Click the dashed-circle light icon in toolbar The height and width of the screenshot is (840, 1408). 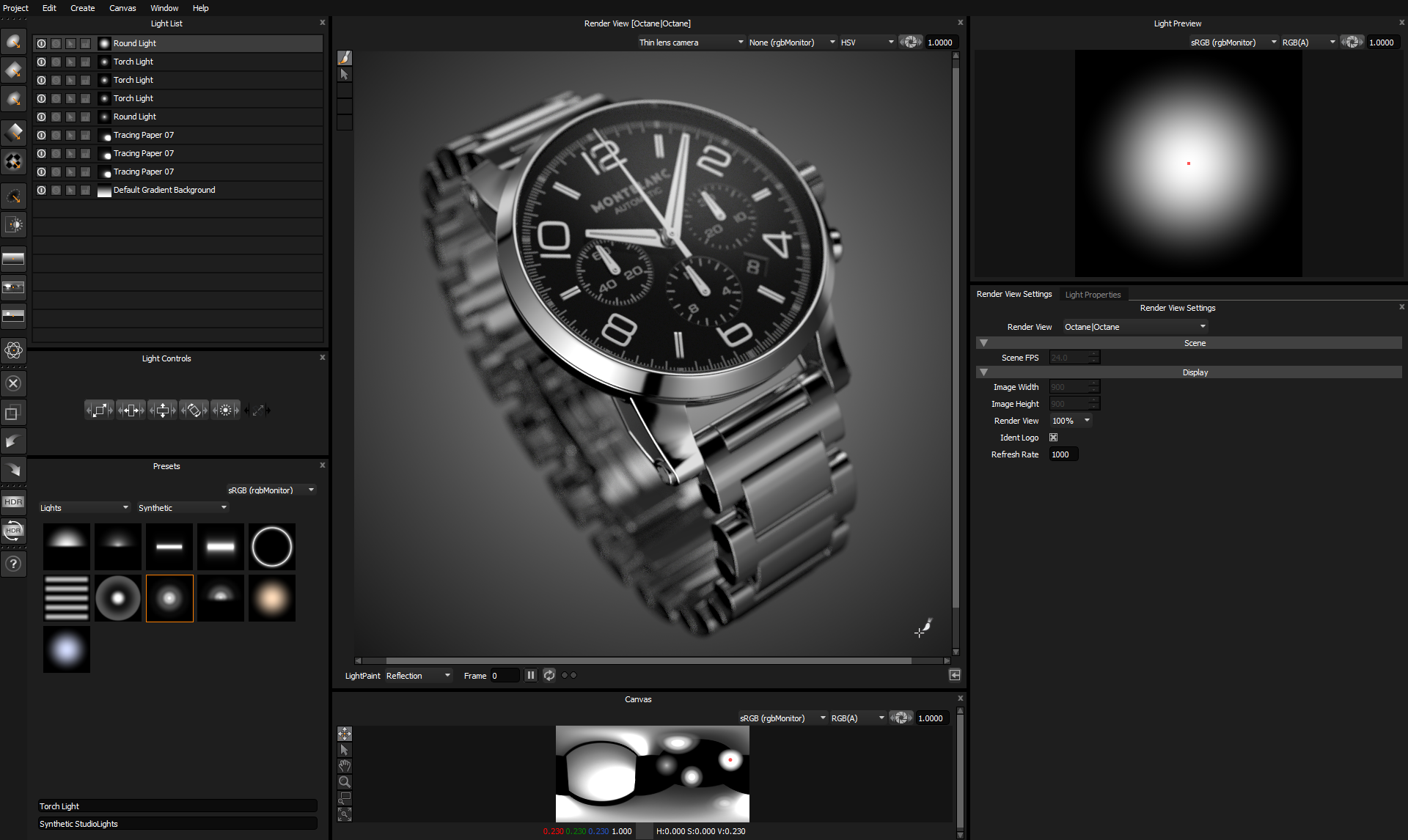[x=13, y=196]
